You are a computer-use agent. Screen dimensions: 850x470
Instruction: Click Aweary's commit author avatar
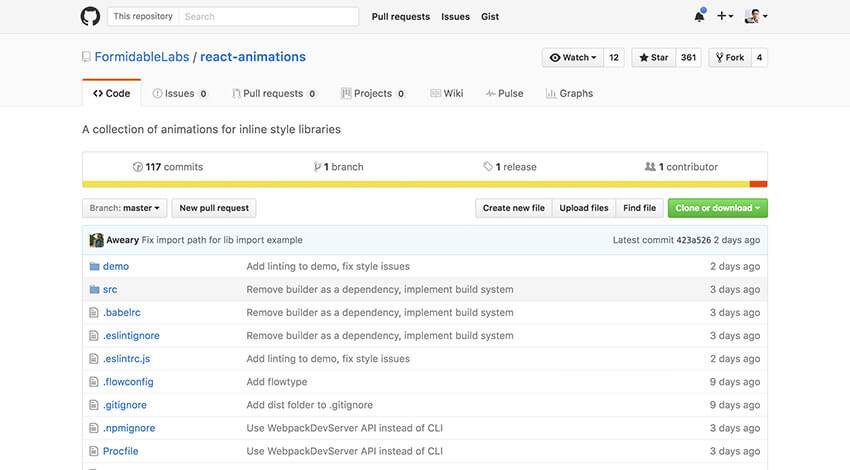[x=96, y=240]
